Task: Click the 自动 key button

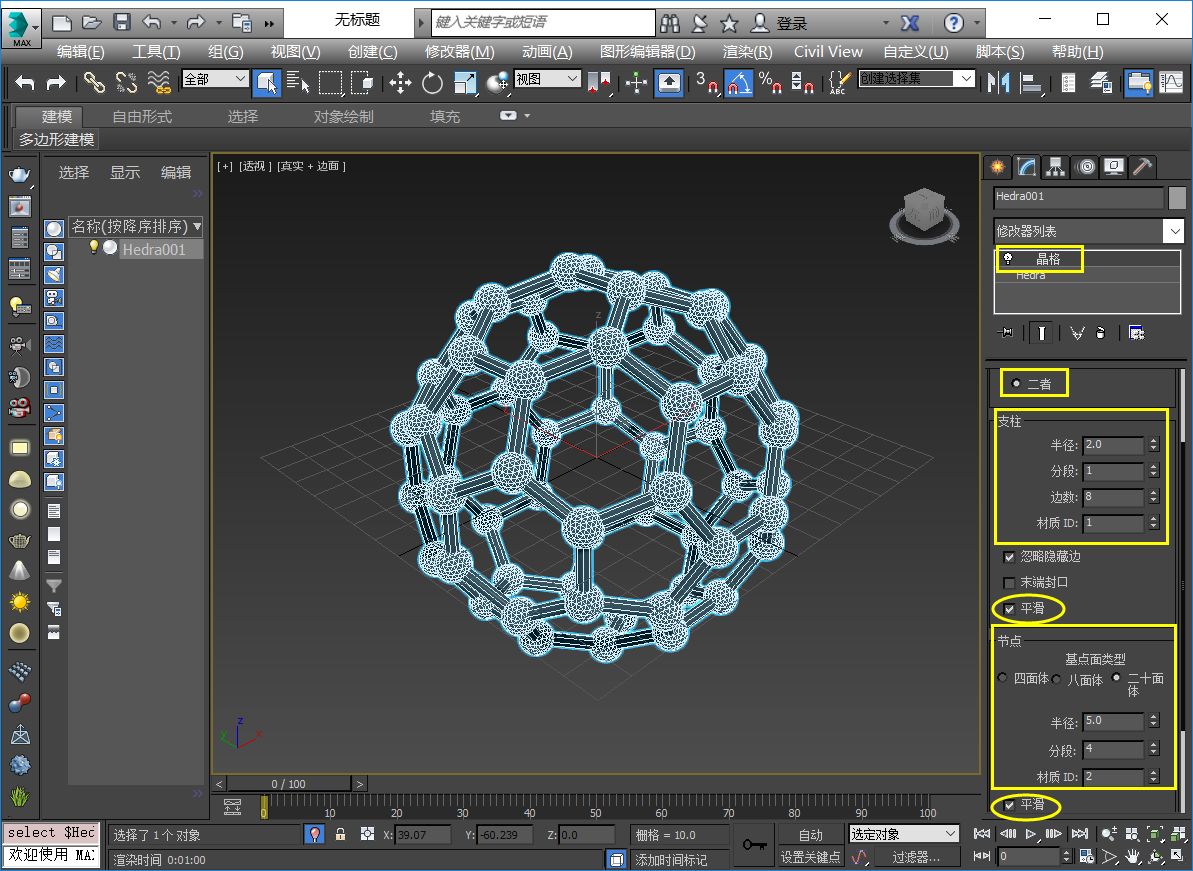Action: click(x=810, y=834)
